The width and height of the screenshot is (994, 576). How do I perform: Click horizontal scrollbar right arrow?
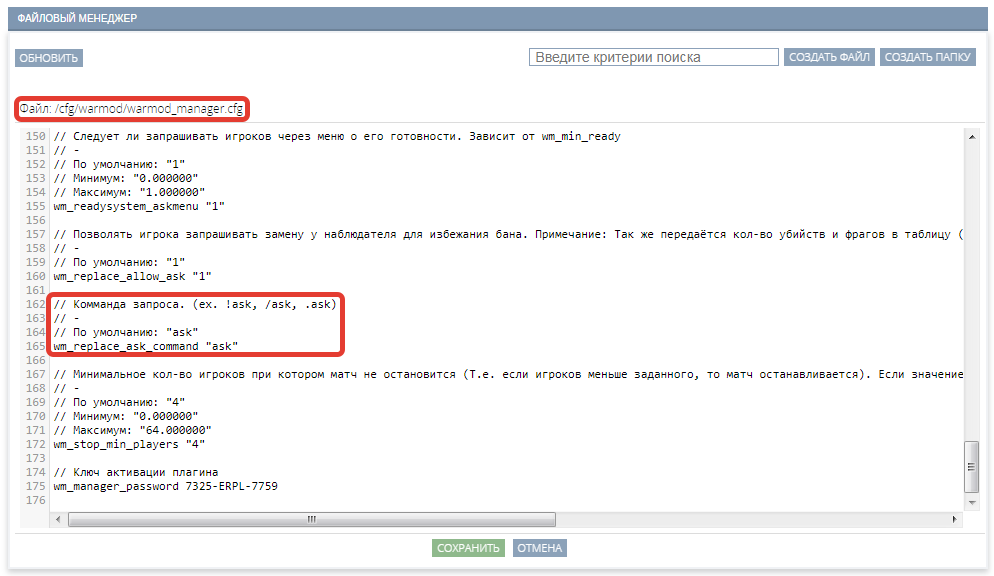pos(955,520)
